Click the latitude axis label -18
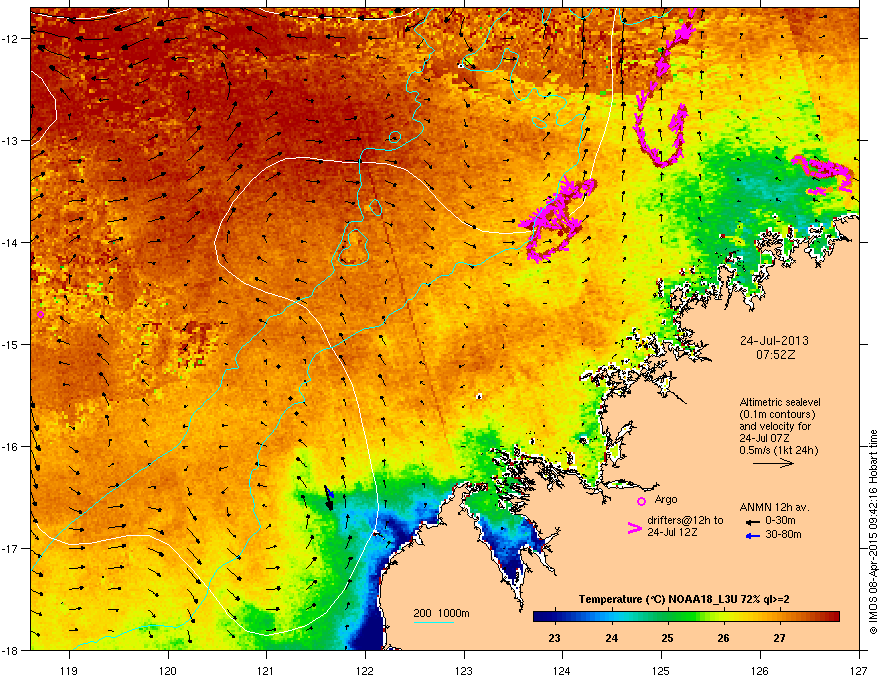This screenshot has width=880, height=680. [10, 650]
